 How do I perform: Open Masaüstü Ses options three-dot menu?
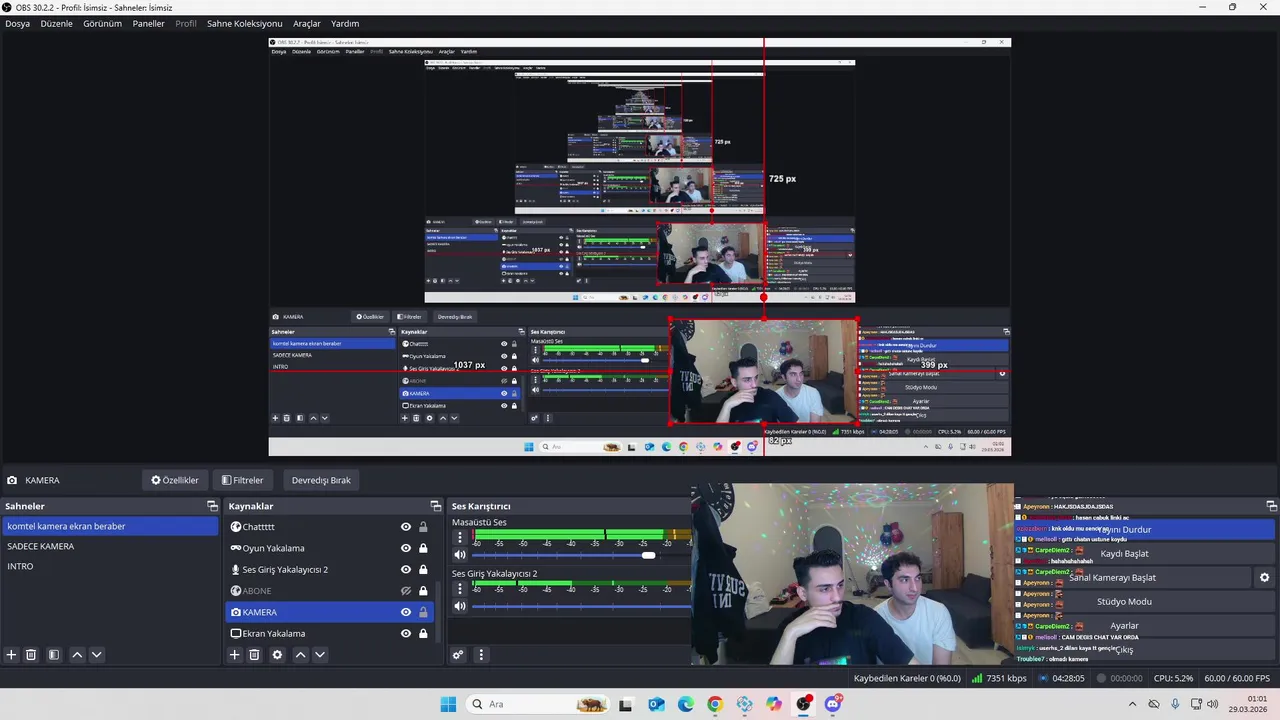[460, 537]
